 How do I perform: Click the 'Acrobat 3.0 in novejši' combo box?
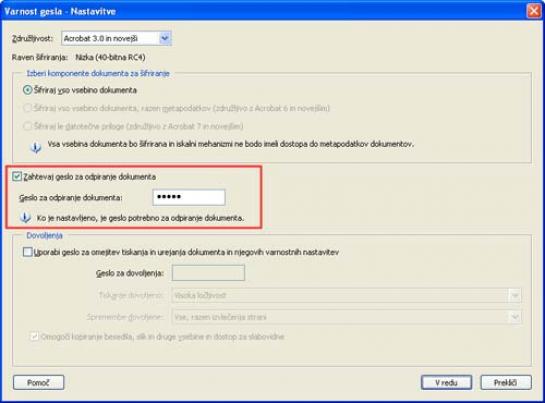click(x=116, y=38)
